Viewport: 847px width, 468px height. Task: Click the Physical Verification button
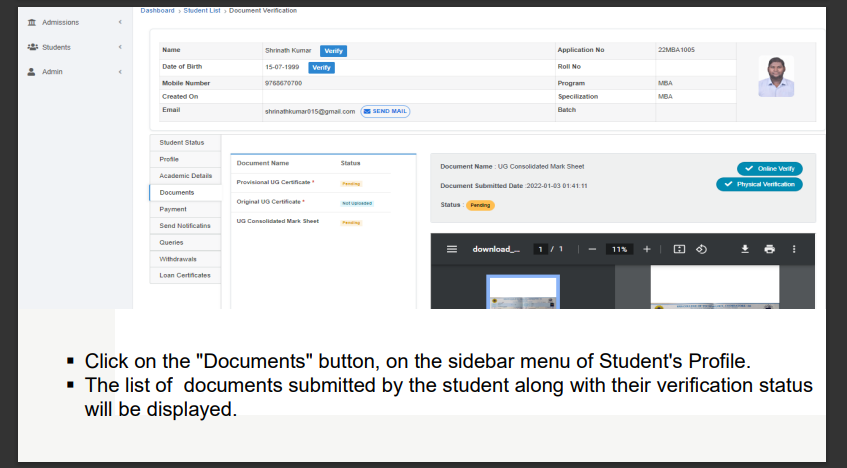pyautogui.click(x=759, y=185)
